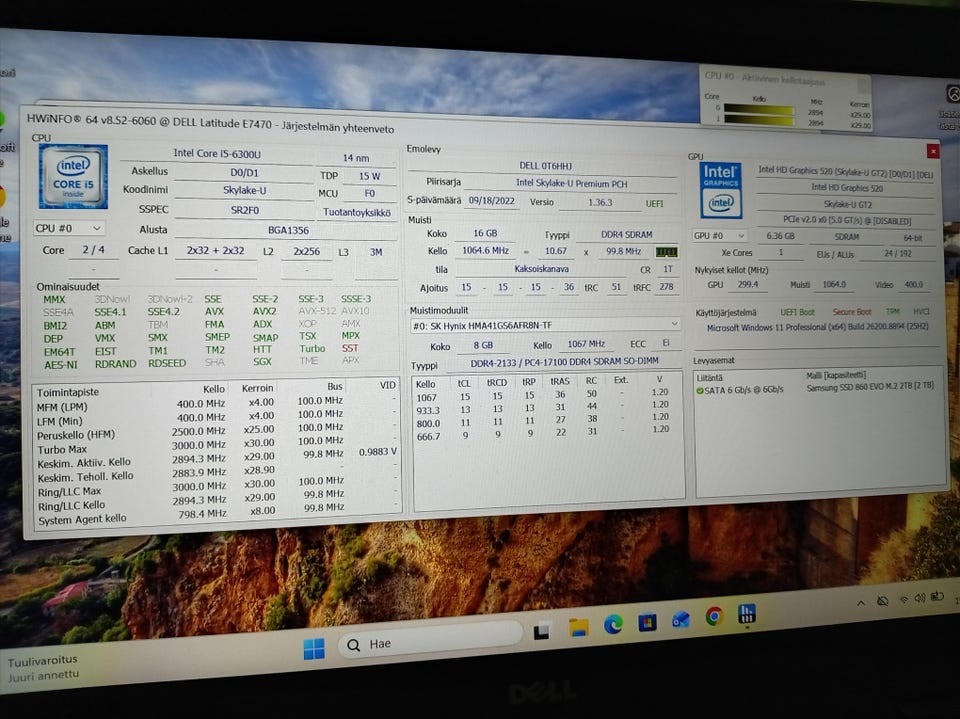This screenshot has width=960, height=719.
Task: Launch Microsoft Edge from the taskbar
Action: tap(613, 624)
